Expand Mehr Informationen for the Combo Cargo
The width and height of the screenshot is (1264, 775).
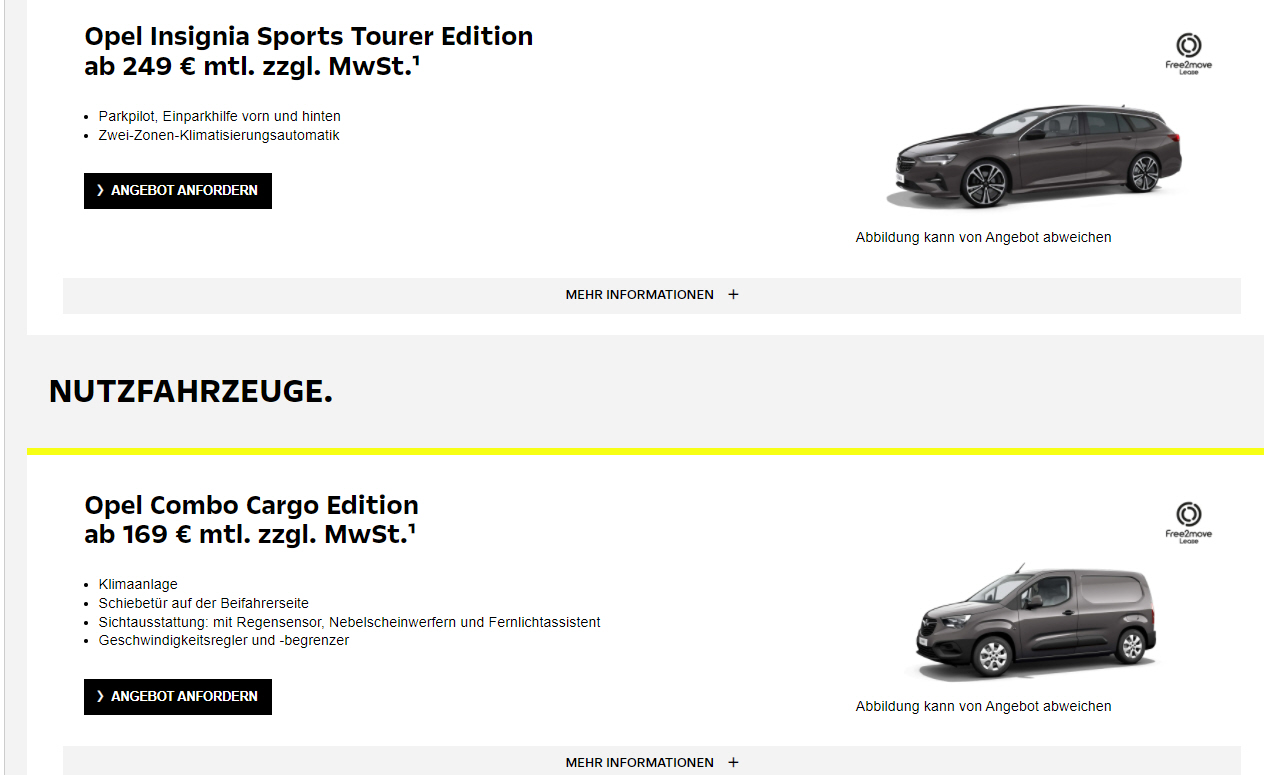tap(640, 762)
